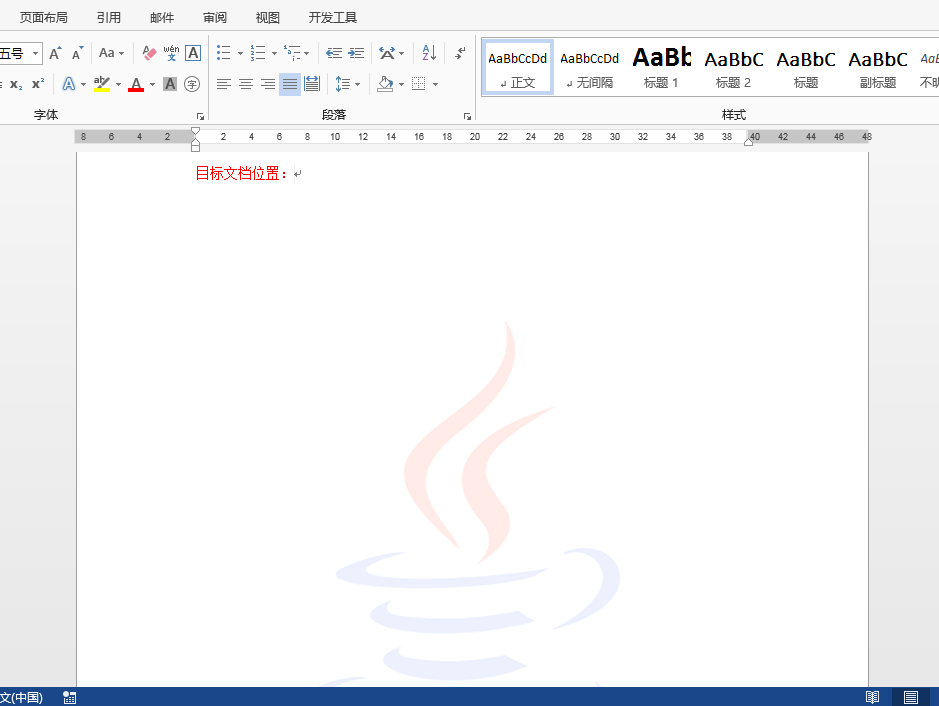939x706 pixels.
Task: Click the Grow Font icon
Action: 55,53
